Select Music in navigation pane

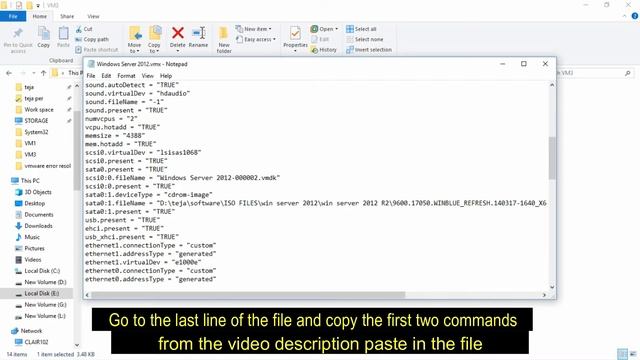pyautogui.click(x=32, y=237)
